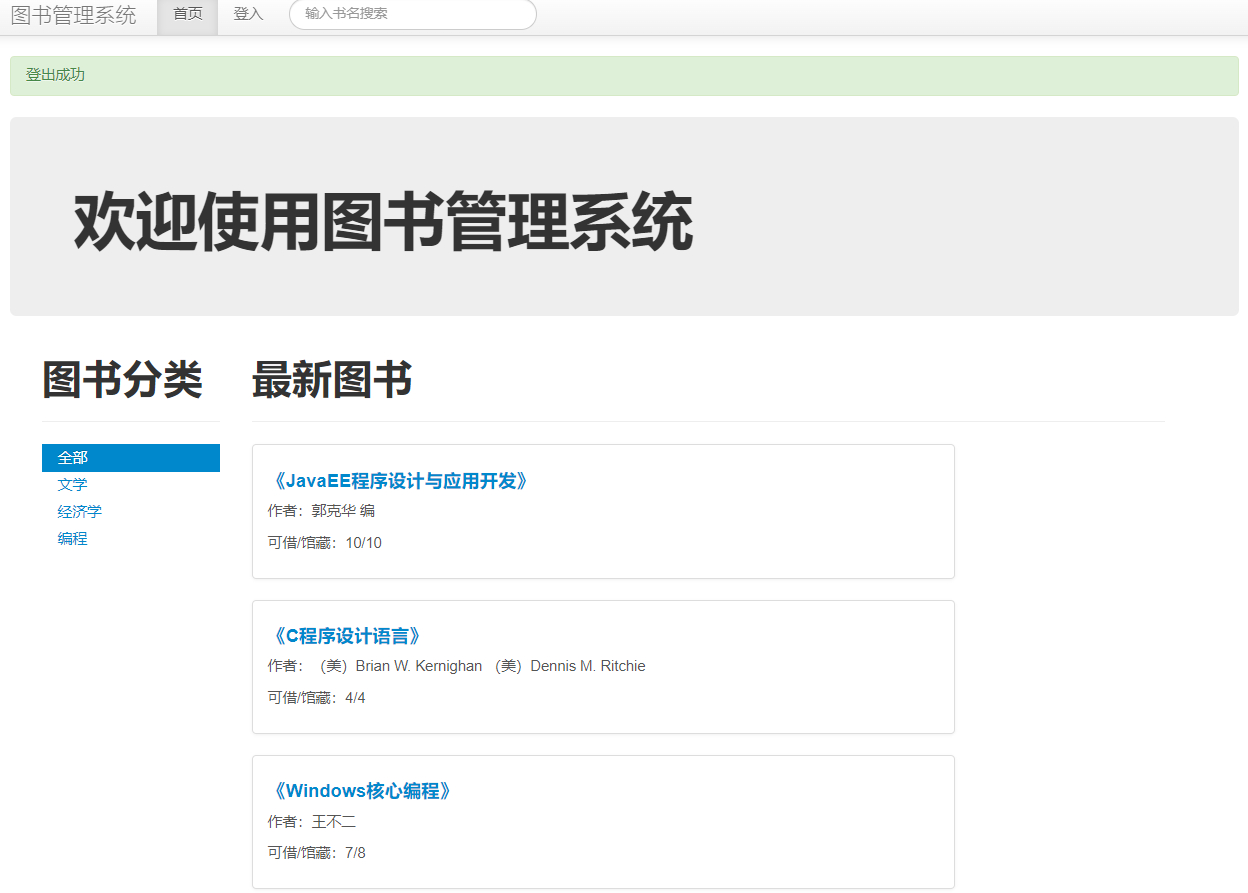1248x893 pixels.
Task: Click the 欢迎使用图书管理系统 banner heading
Action: (x=382, y=216)
